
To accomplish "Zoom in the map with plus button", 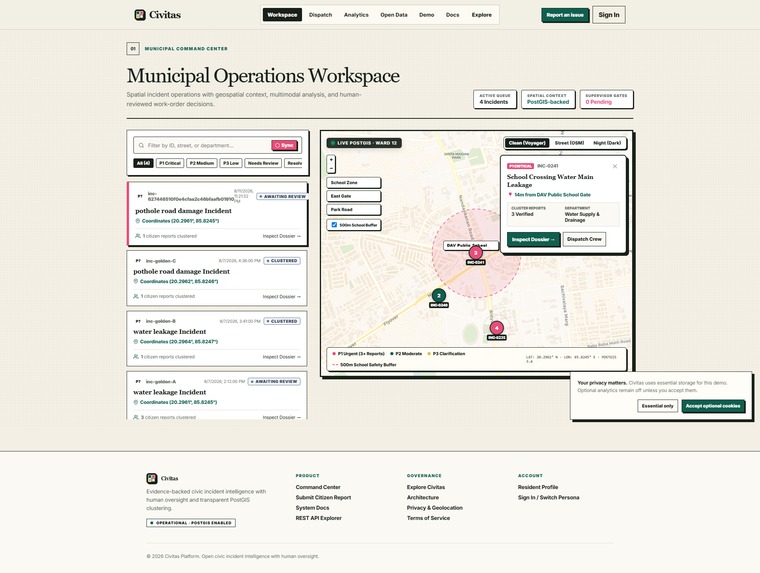I will tap(331, 159).
